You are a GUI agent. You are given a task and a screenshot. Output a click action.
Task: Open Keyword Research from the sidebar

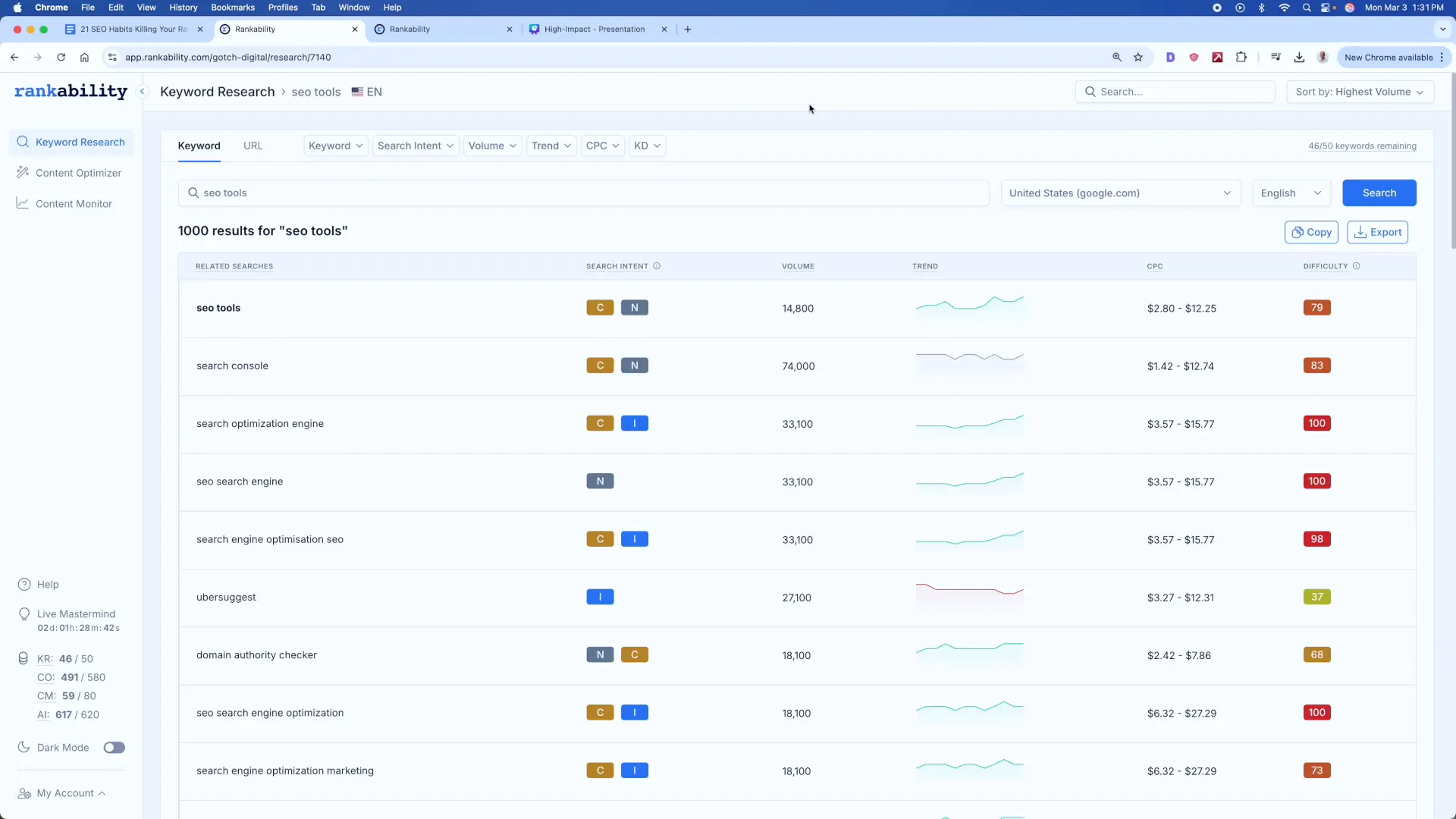tap(80, 142)
